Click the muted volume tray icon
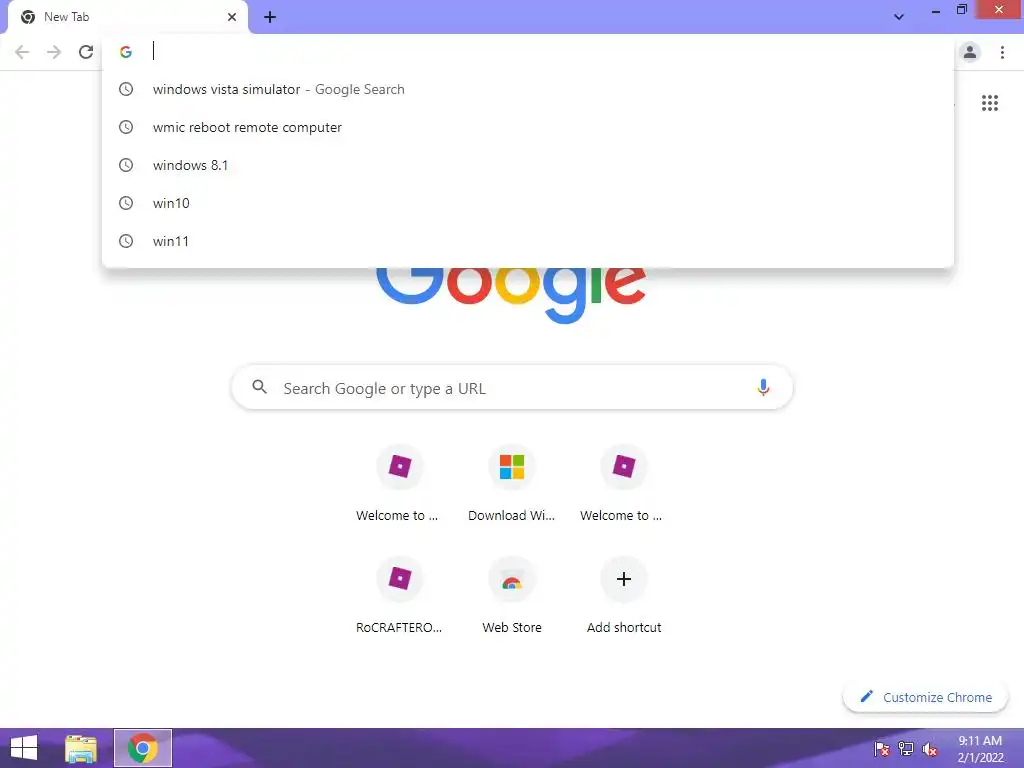 [930, 748]
